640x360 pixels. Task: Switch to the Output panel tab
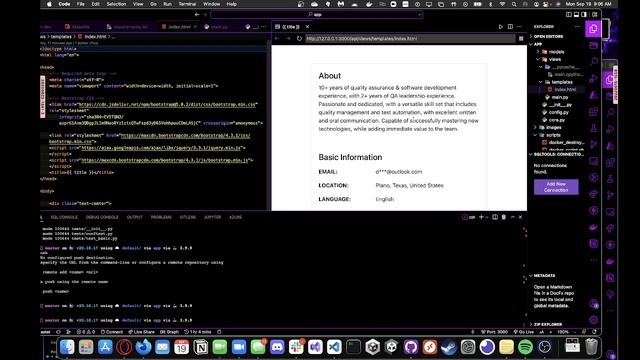pyautogui.click(x=135, y=217)
